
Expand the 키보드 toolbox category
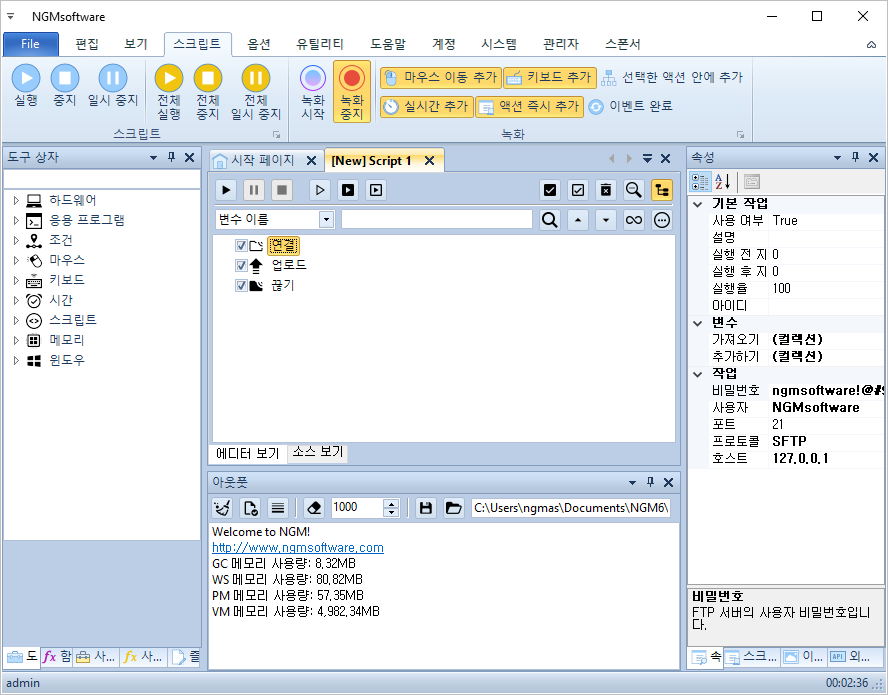(16, 280)
